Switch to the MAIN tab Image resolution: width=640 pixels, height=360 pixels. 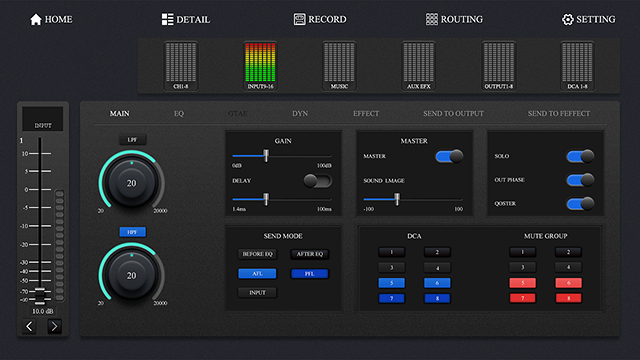point(120,113)
